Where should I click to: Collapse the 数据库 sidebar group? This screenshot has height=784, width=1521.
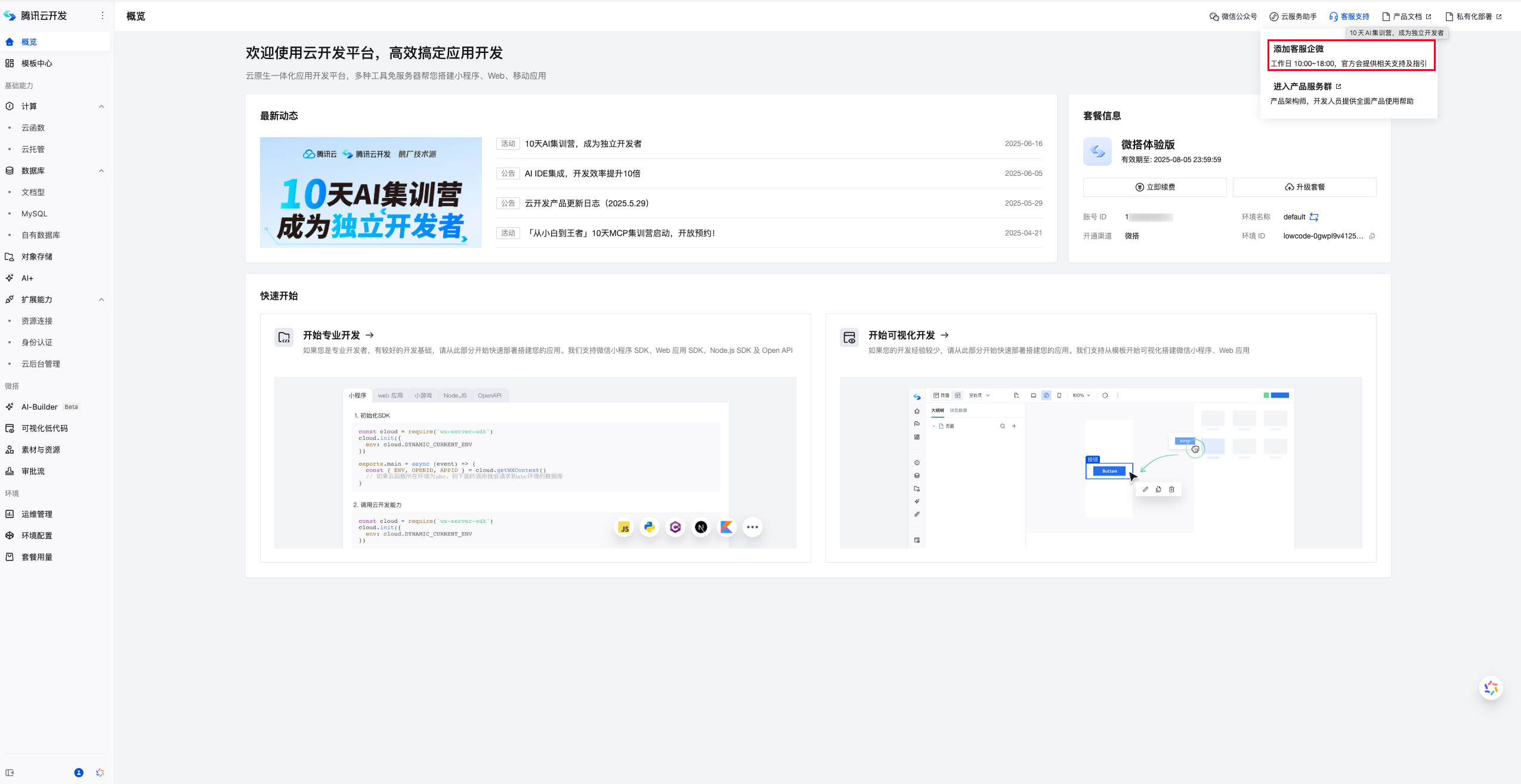(101, 171)
